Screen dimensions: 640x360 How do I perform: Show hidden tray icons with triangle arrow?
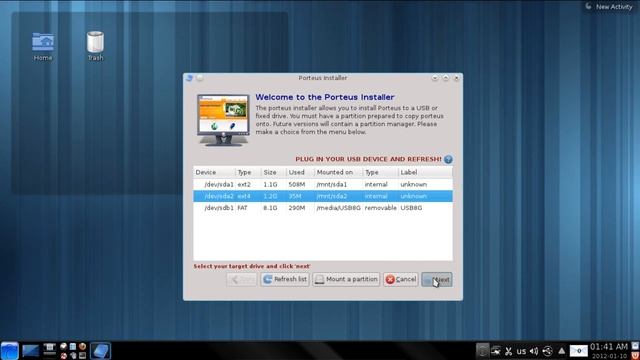pos(562,351)
